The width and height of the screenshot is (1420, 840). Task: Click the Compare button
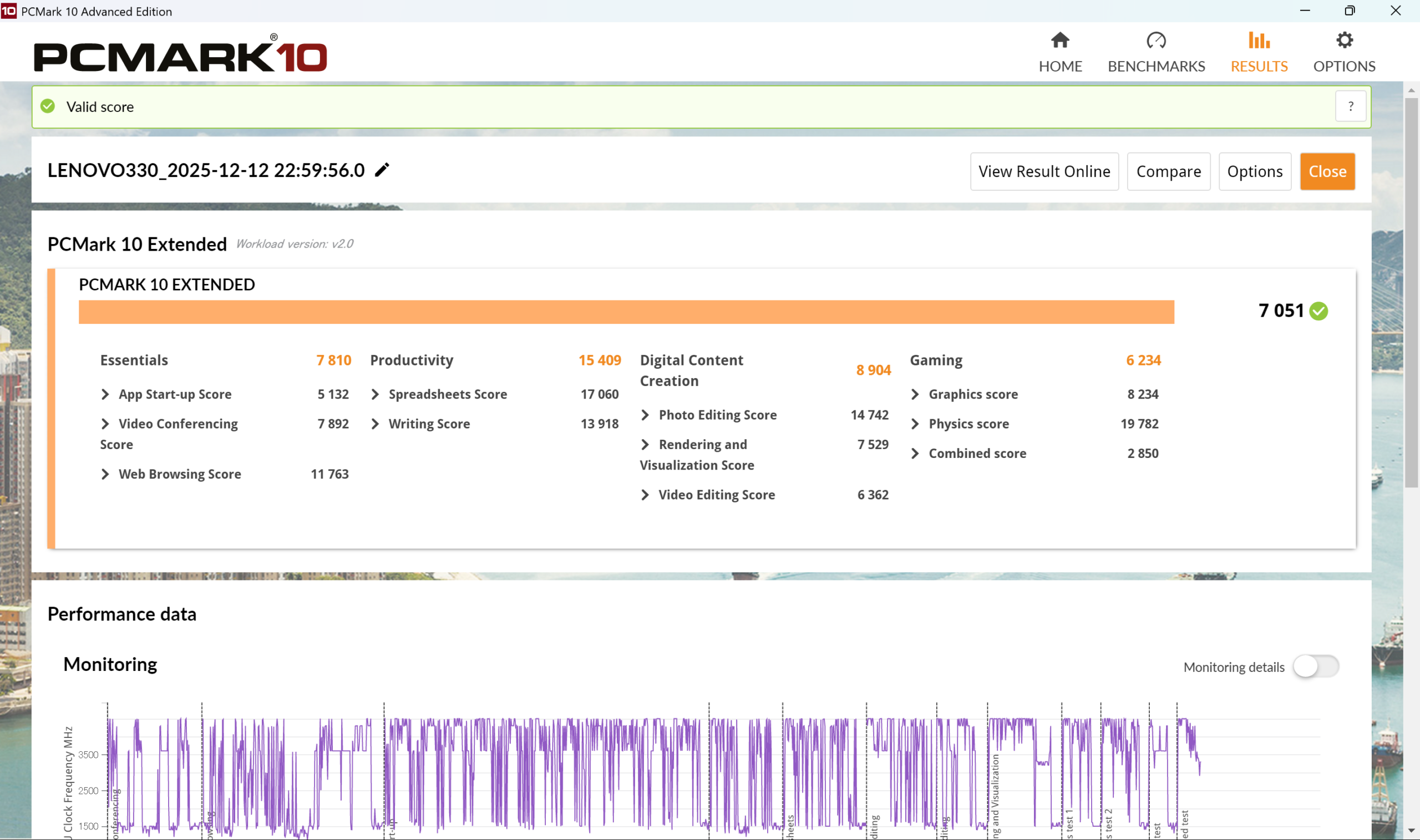click(x=1168, y=171)
